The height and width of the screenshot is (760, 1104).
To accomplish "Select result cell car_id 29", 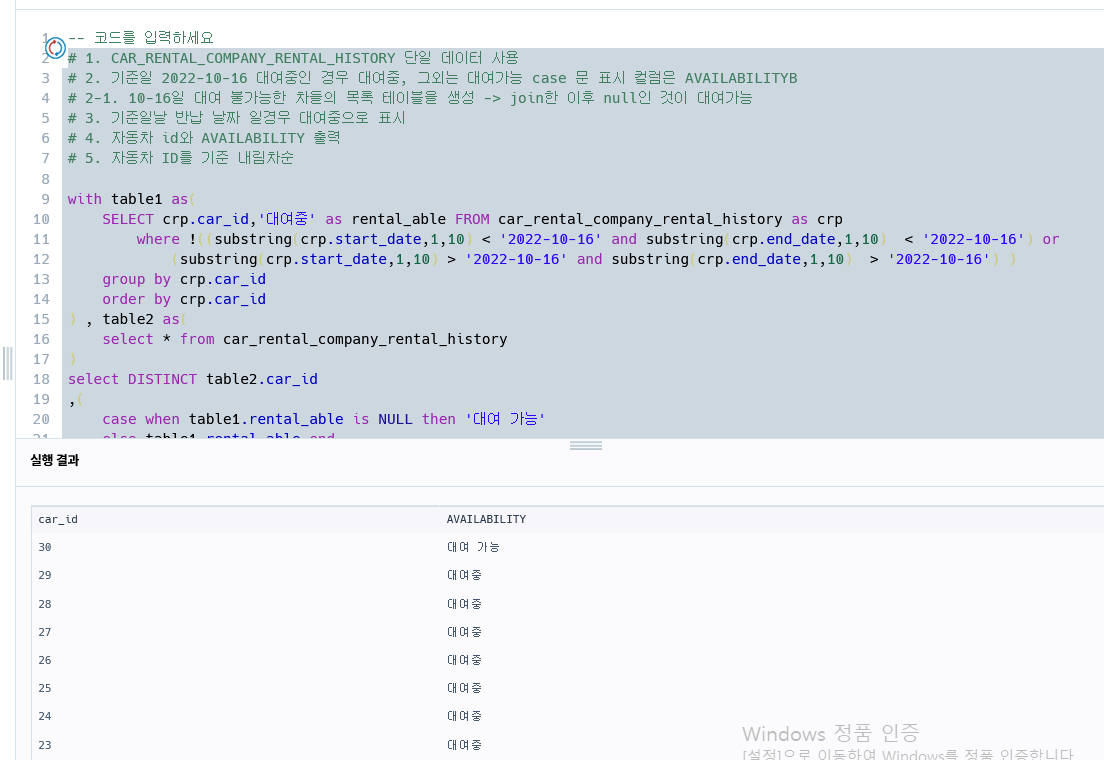I will click(x=45, y=575).
